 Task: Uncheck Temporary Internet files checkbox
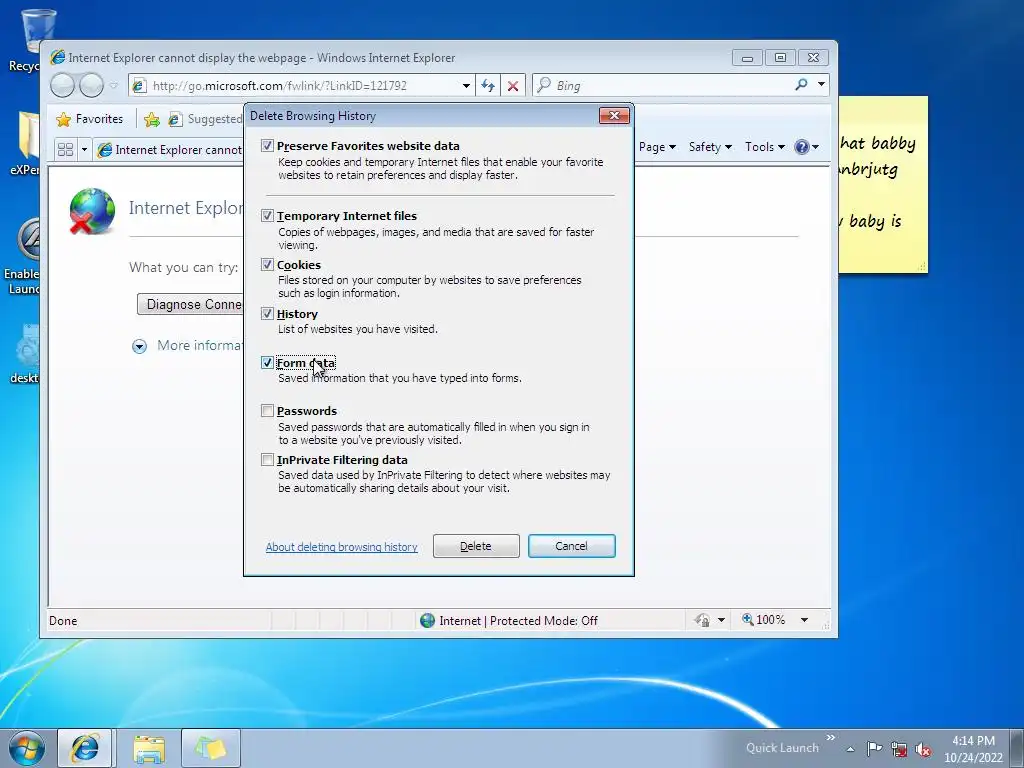pyautogui.click(x=267, y=216)
